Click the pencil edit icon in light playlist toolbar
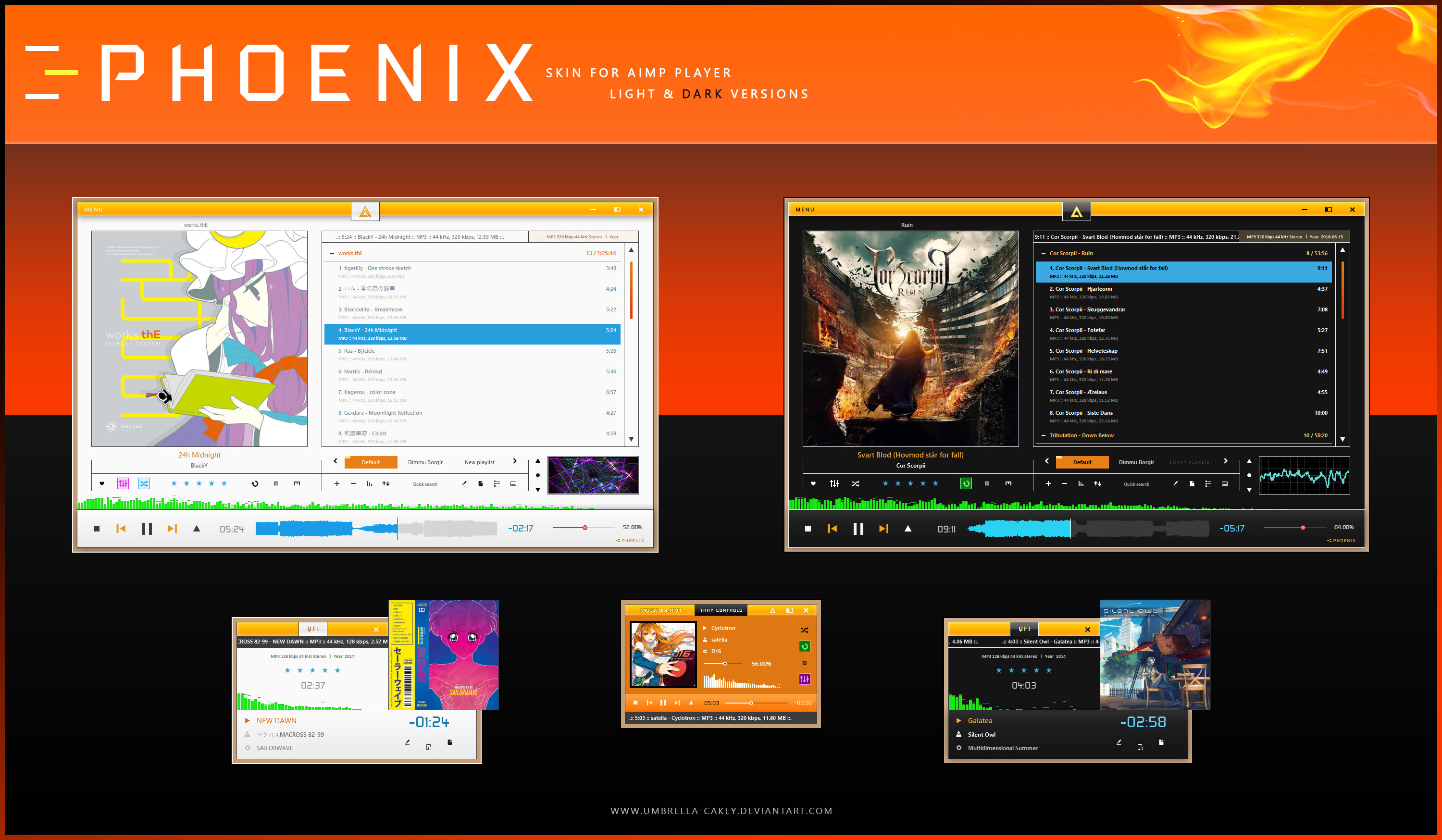The width and height of the screenshot is (1442, 840). 464,484
